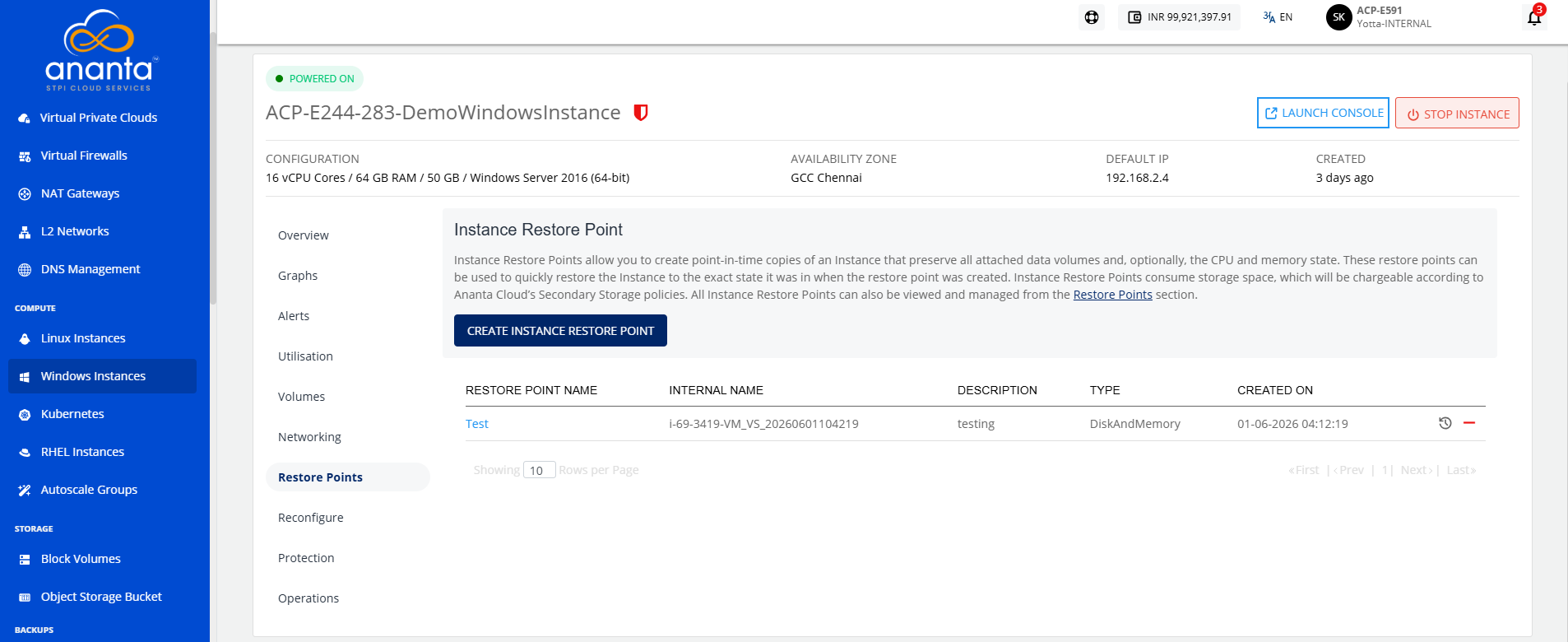Click the restore icon for Test row

(x=1445, y=423)
